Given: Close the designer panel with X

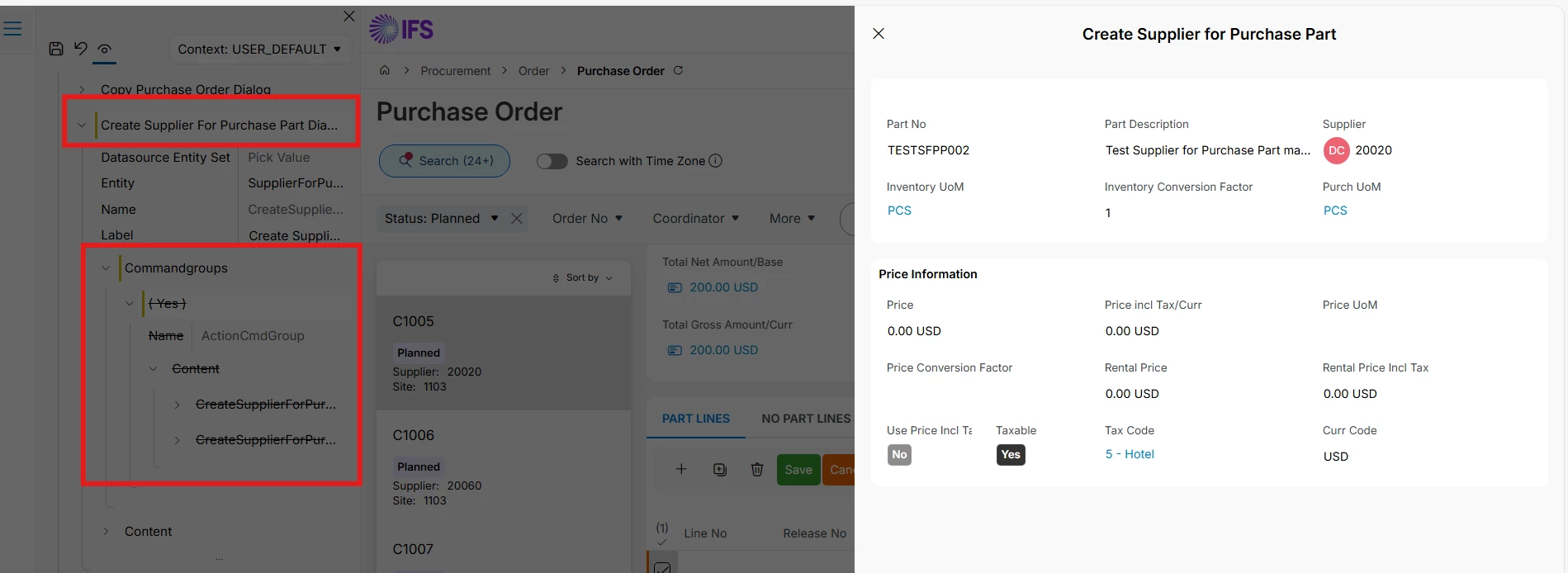Looking at the screenshot, I should click(x=349, y=16).
